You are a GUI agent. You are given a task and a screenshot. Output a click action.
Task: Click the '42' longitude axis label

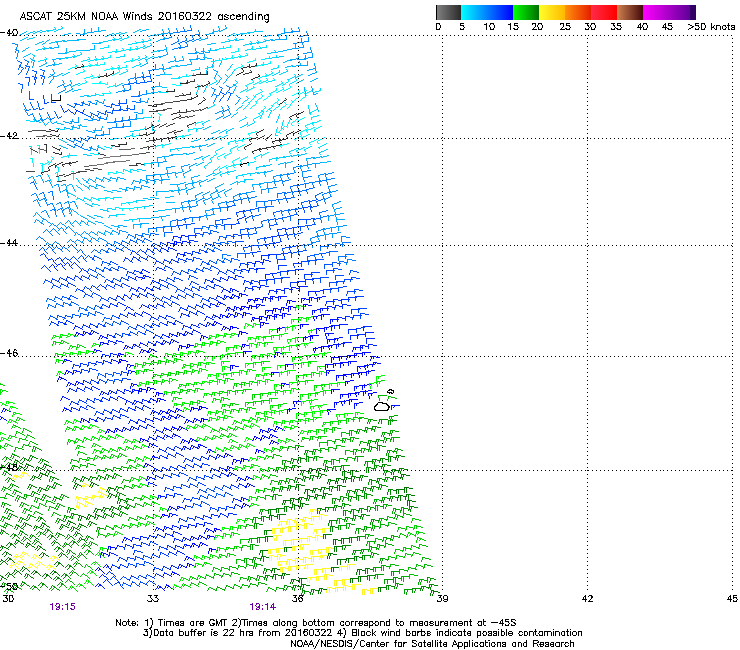[x=587, y=599]
